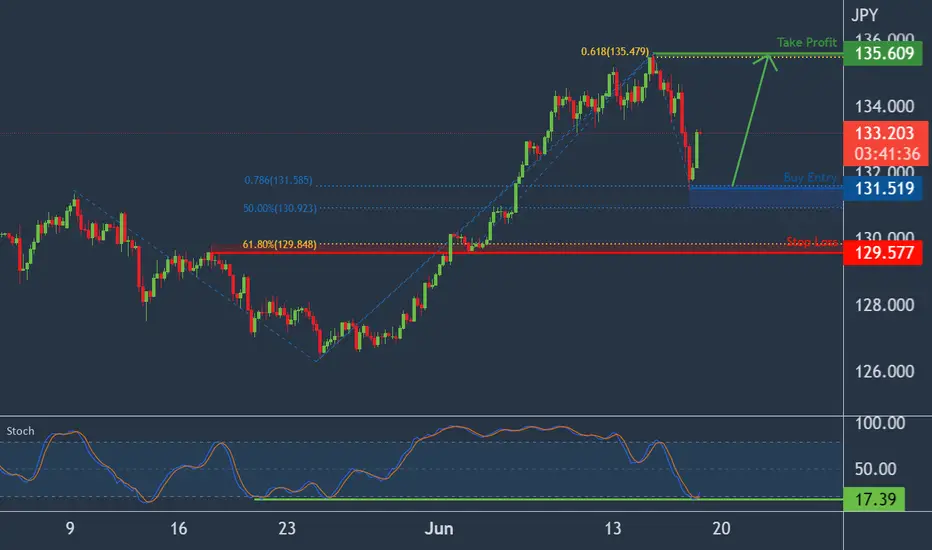Screen dimensions: 932x550
Task: Click the 100.00 stochastic scale label
Action: click(880, 423)
